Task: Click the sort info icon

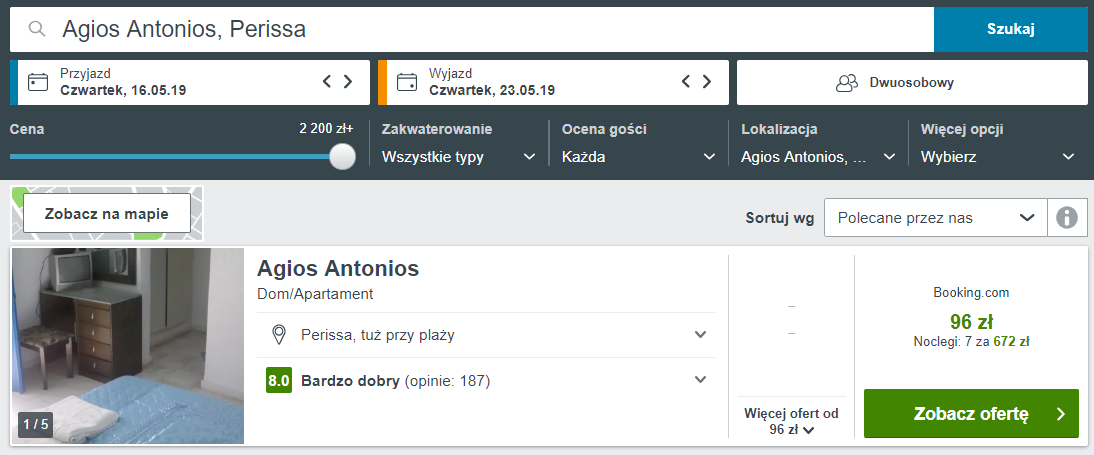Action: point(1067,217)
